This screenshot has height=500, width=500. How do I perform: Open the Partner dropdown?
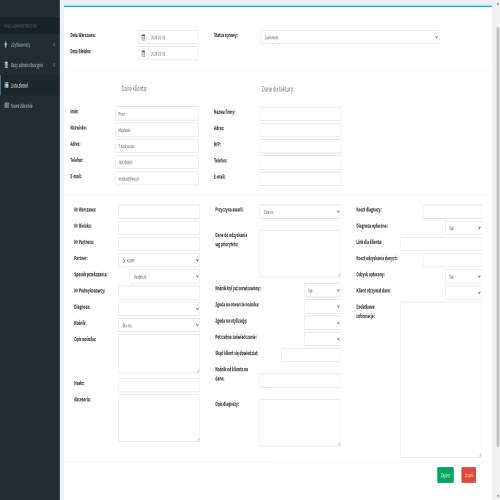click(x=159, y=260)
